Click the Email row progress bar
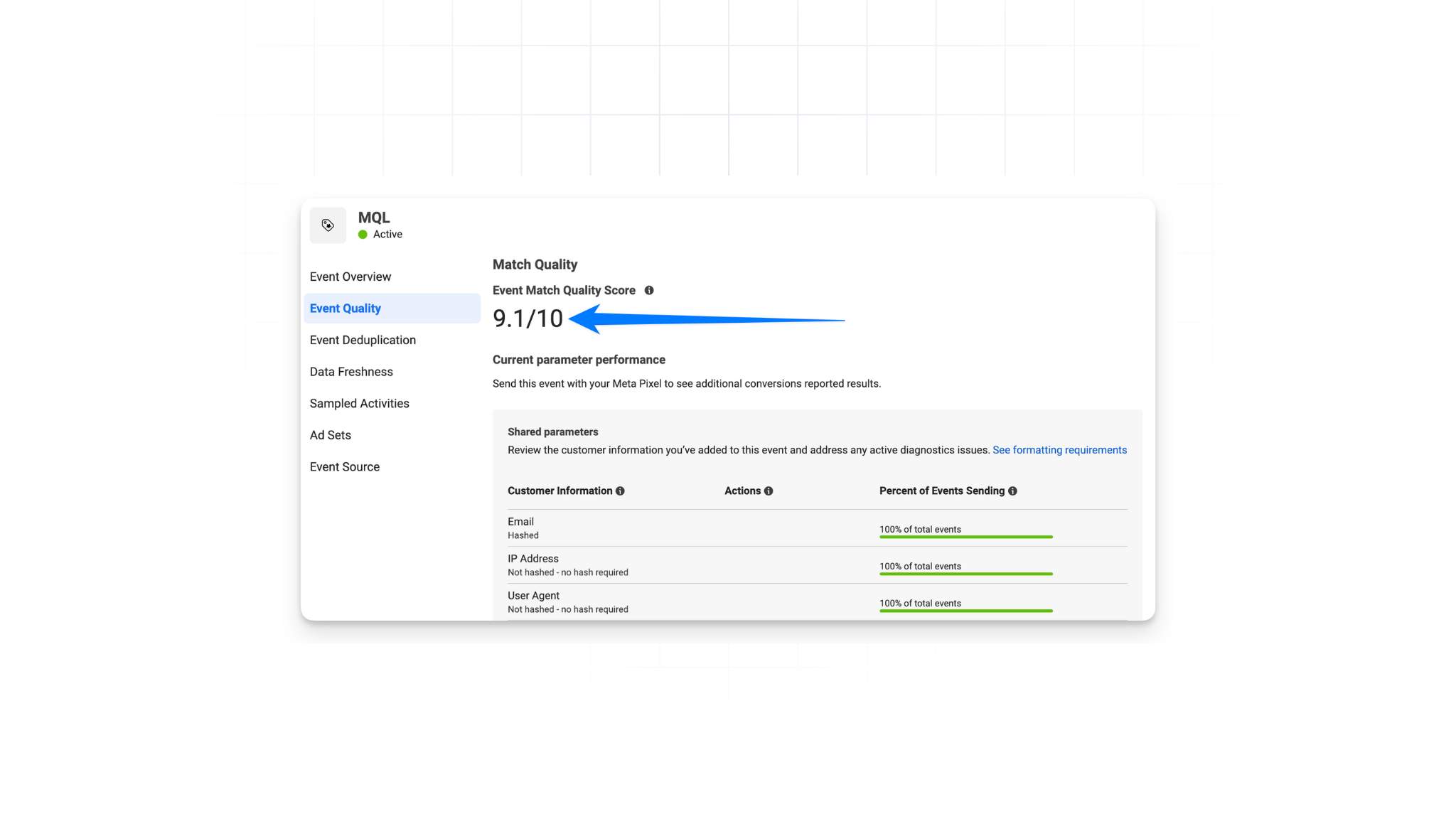This screenshot has height=819, width=1456. 966,537
